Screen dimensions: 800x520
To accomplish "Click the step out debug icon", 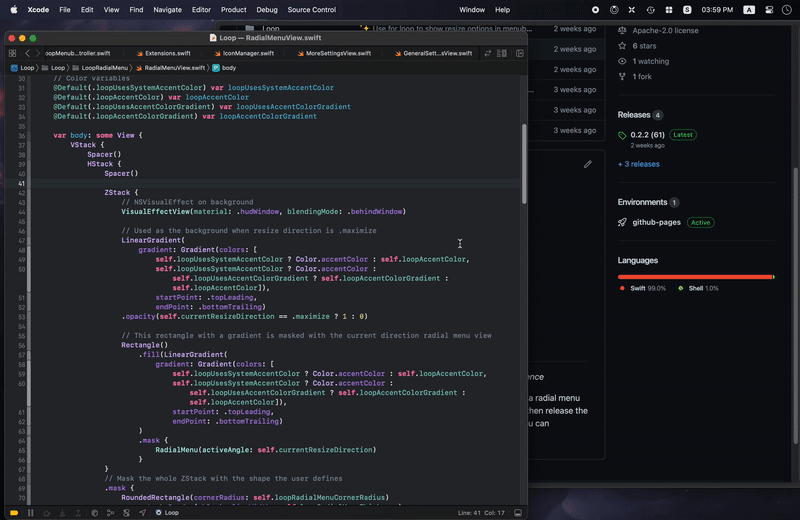I will pyautogui.click(x=78, y=512).
